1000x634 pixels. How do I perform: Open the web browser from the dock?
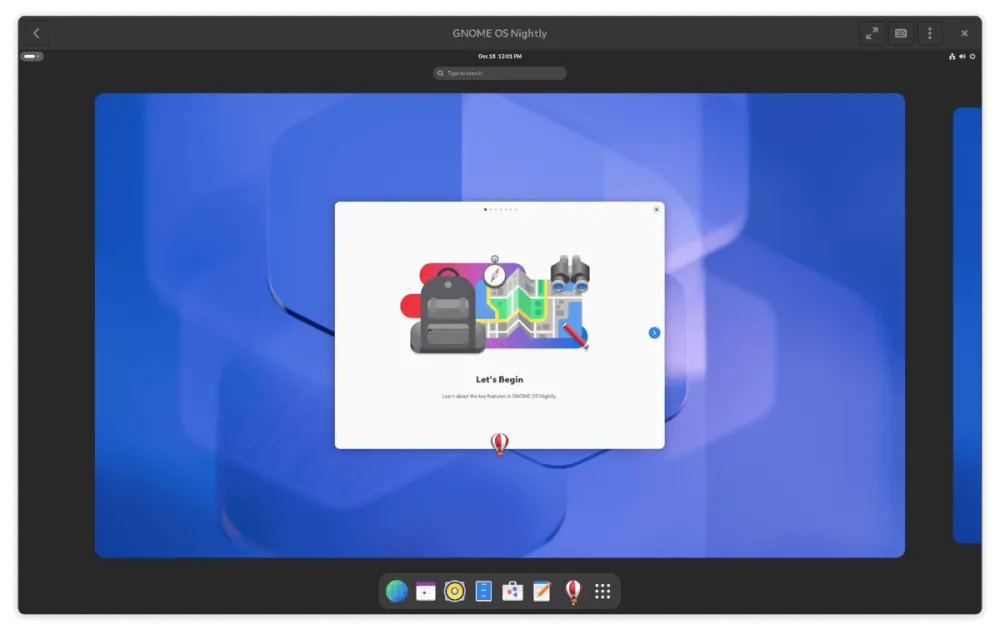395,591
